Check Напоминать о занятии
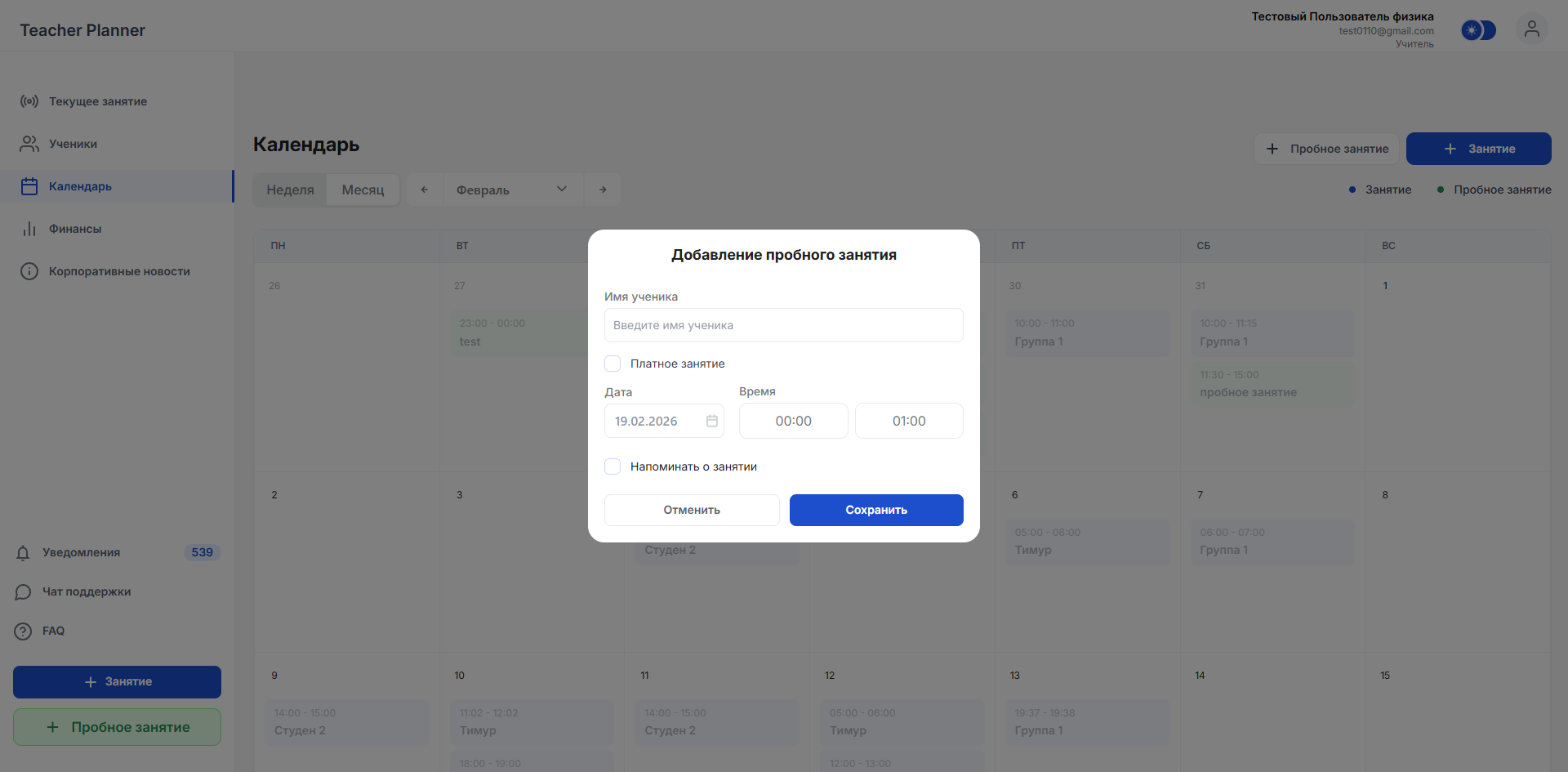Screen dimensions: 1568x772 (612, 466)
